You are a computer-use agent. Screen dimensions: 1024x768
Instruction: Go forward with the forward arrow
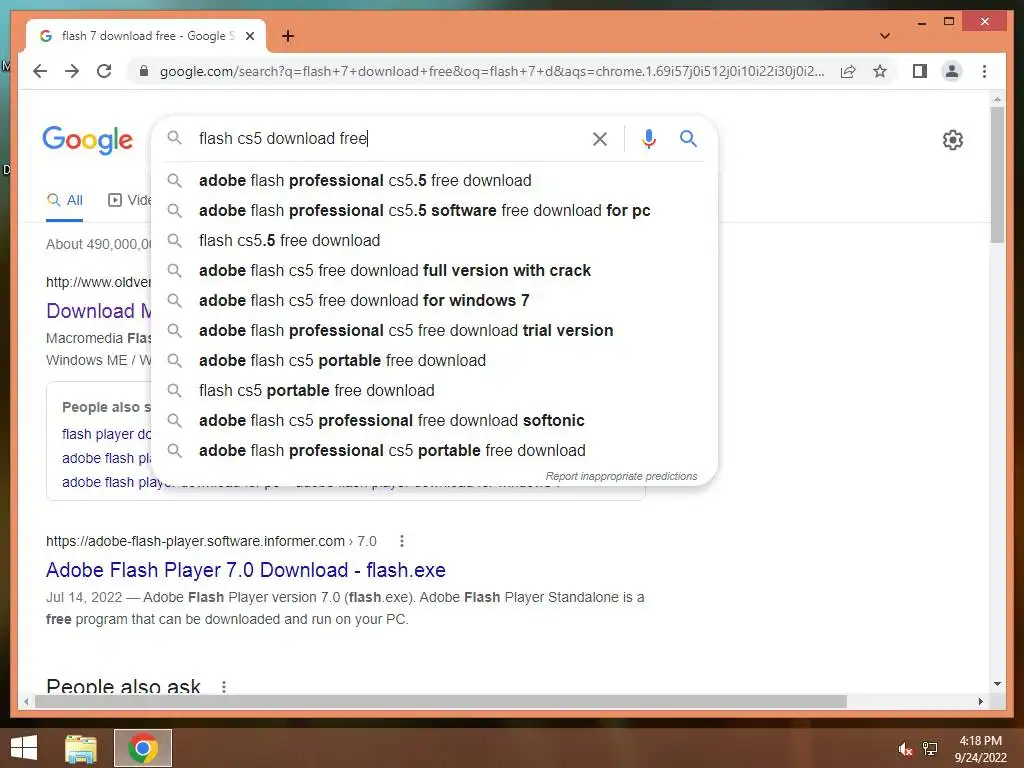coord(72,71)
